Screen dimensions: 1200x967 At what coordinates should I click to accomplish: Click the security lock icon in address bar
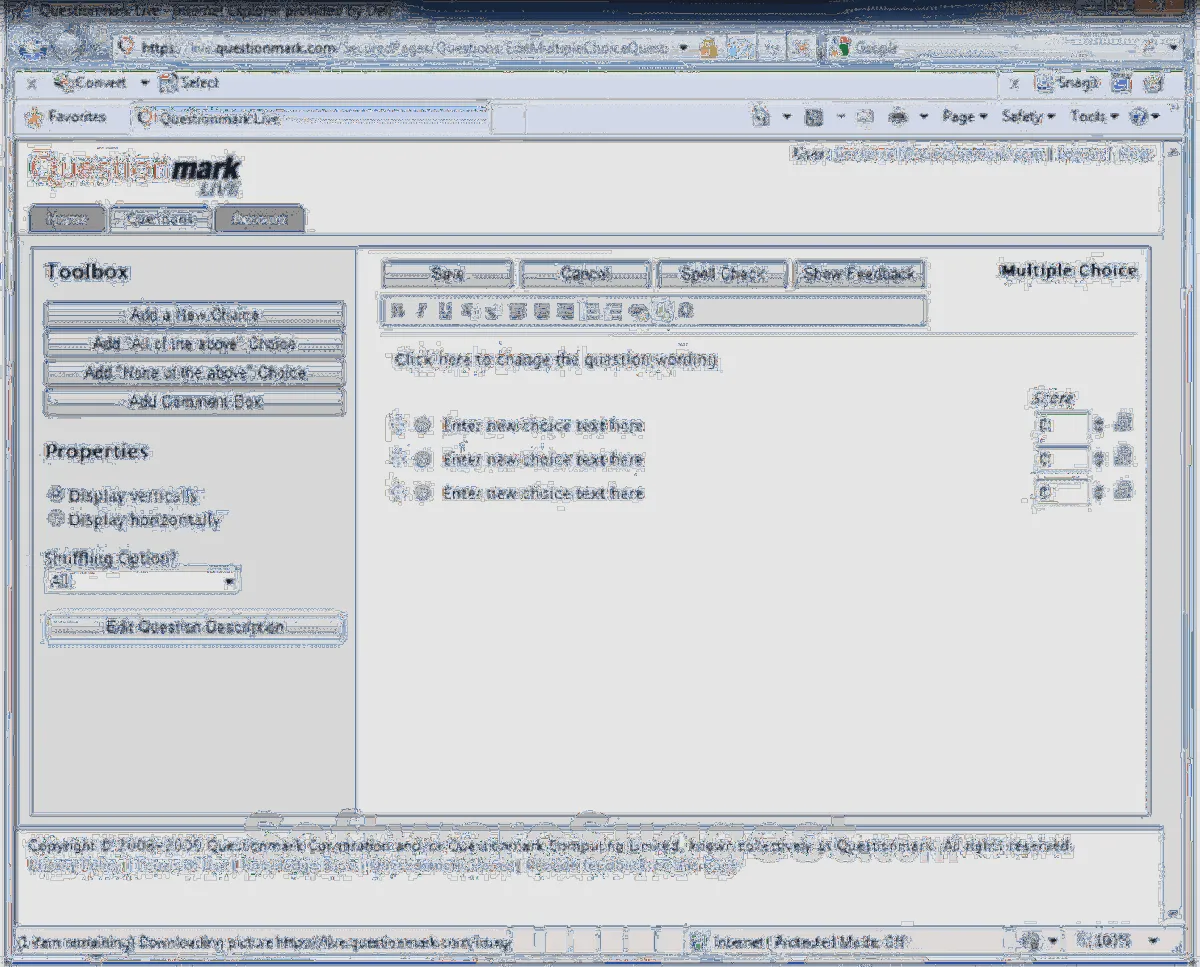click(708, 48)
